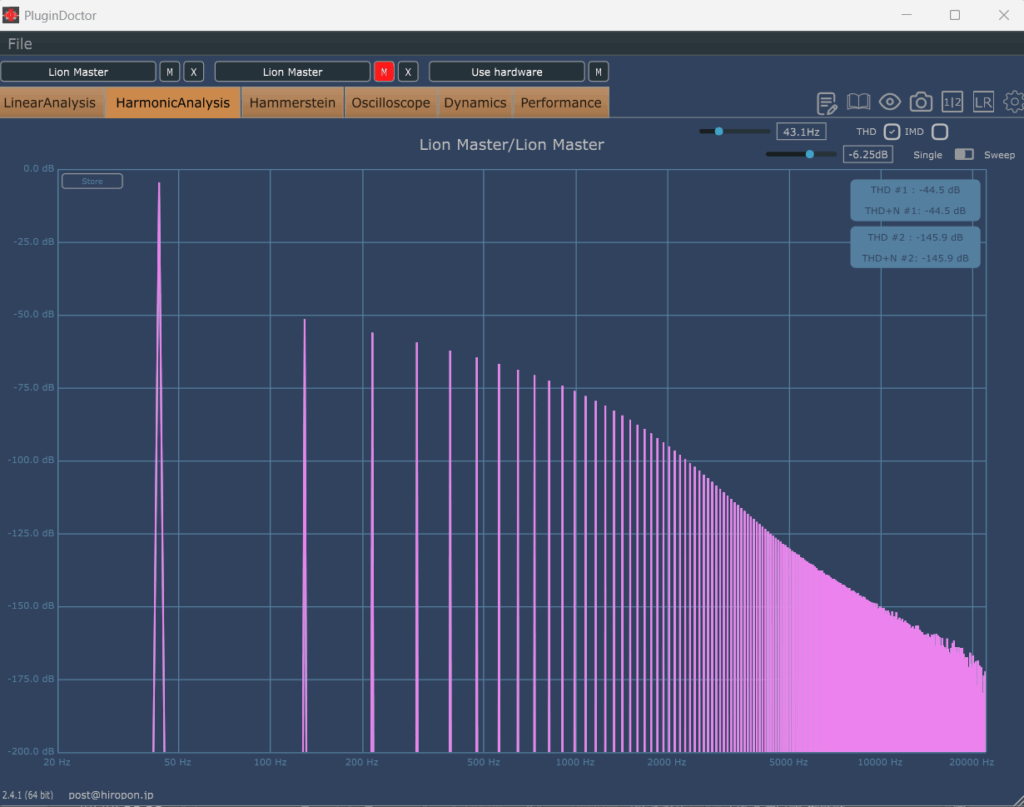
Task: Click the THD #1 readout box
Action: click(915, 200)
